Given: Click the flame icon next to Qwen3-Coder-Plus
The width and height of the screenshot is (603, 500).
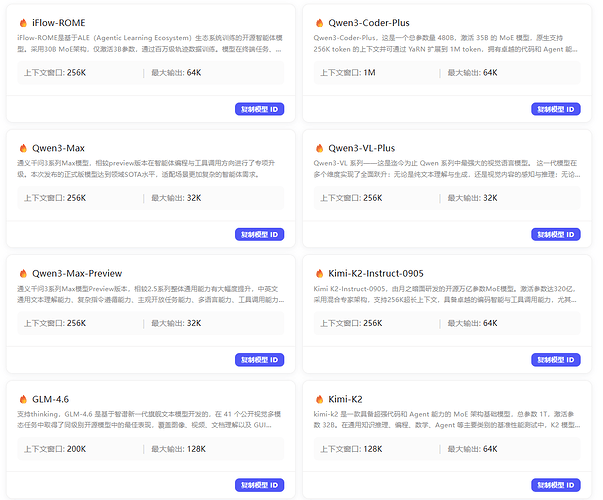Looking at the screenshot, I should [320, 22].
